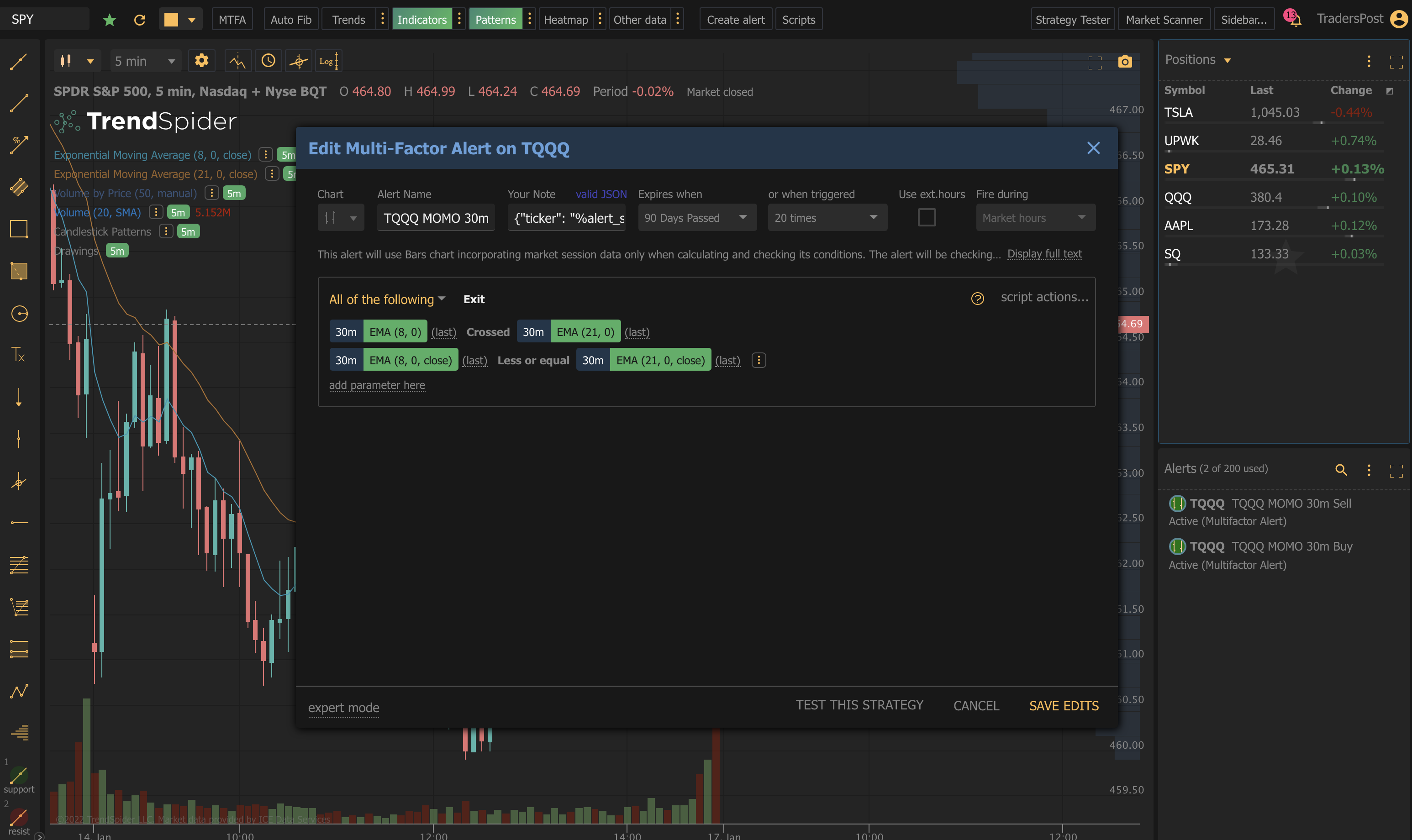Close the Edit Multi-Factor Alert dialog
Image resolution: width=1412 pixels, height=840 pixels.
1093,148
